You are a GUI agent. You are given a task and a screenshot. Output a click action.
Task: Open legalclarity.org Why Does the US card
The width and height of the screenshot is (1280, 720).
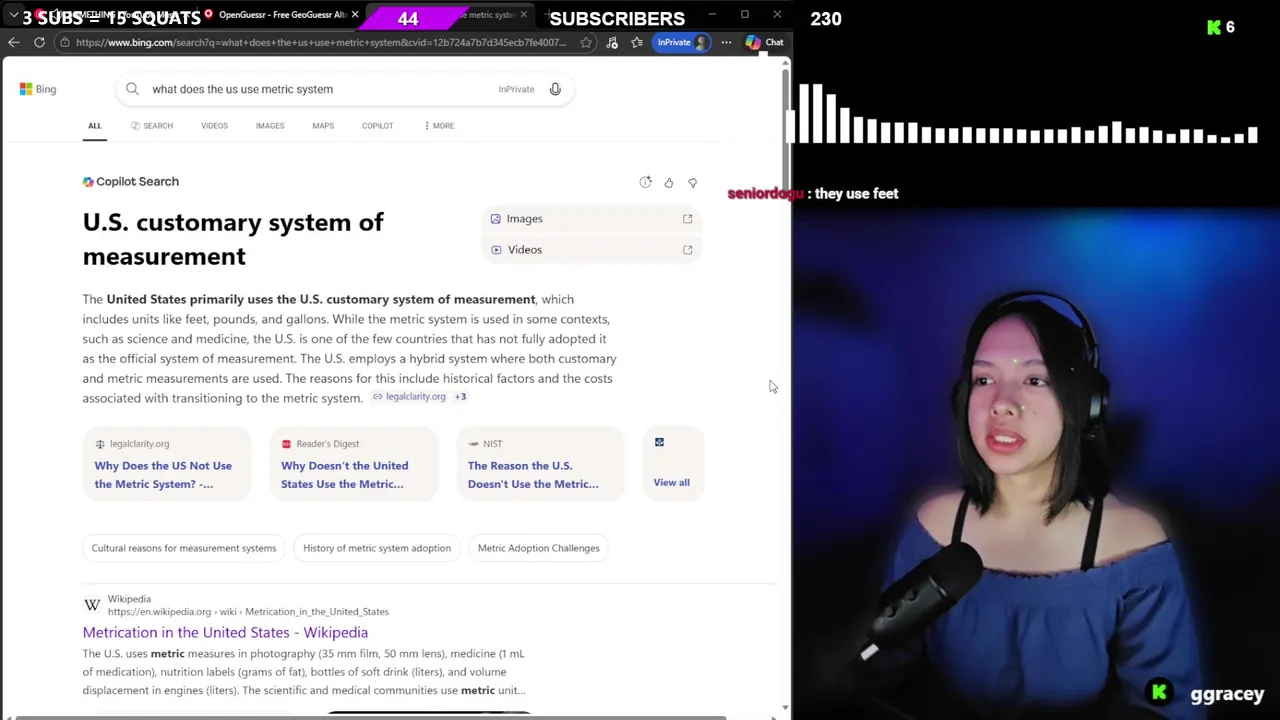click(166, 463)
